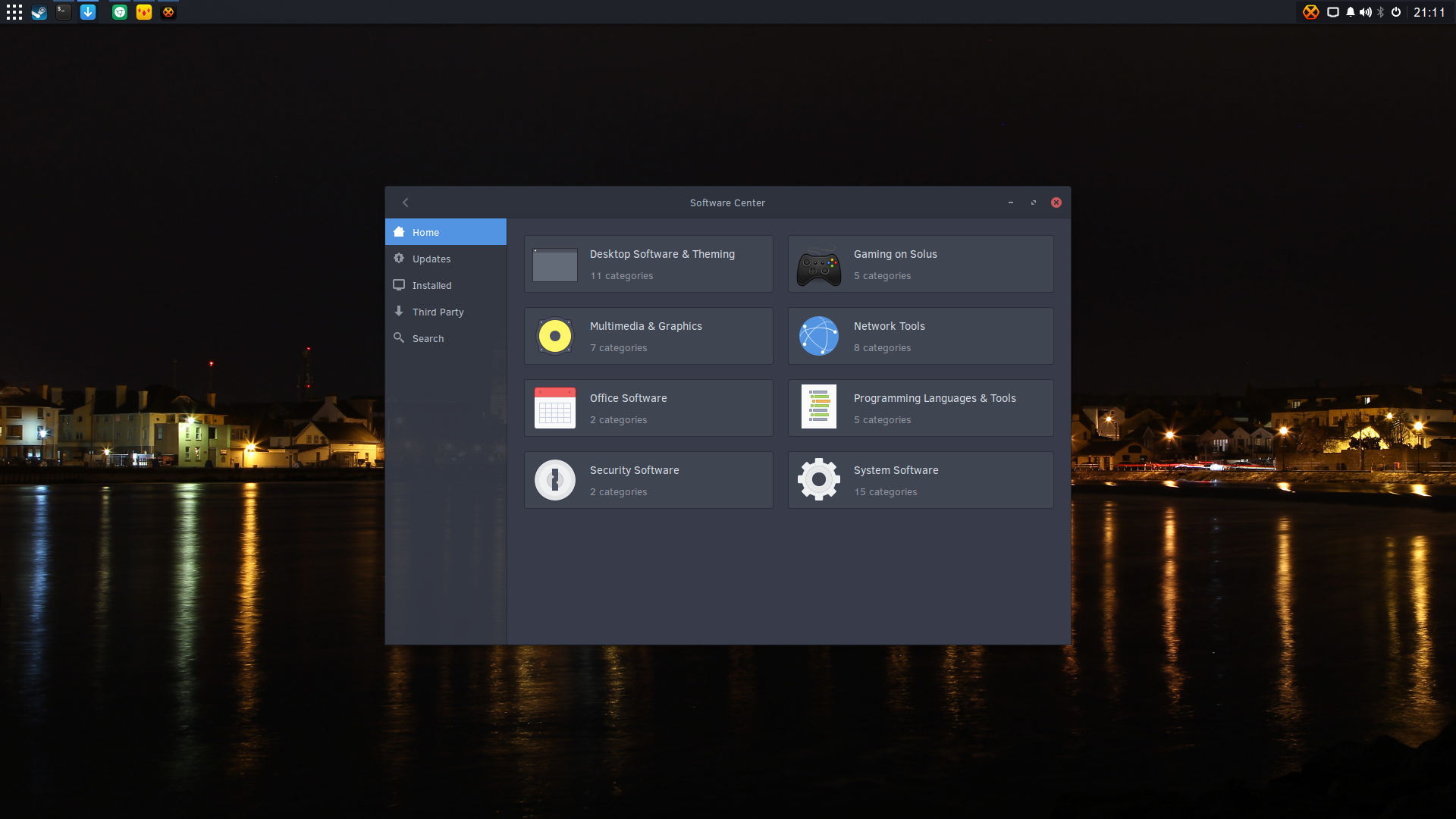Open the applications grid menu
Image resolution: width=1456 pixels, height=819 pixels.
pyautogui.click(x=14, y=12)
